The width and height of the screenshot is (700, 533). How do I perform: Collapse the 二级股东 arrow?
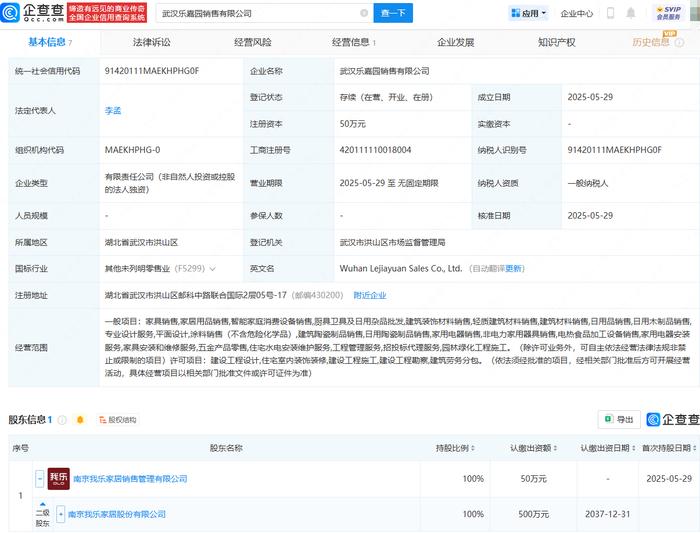pyautogui.click(x=42, y=504)
